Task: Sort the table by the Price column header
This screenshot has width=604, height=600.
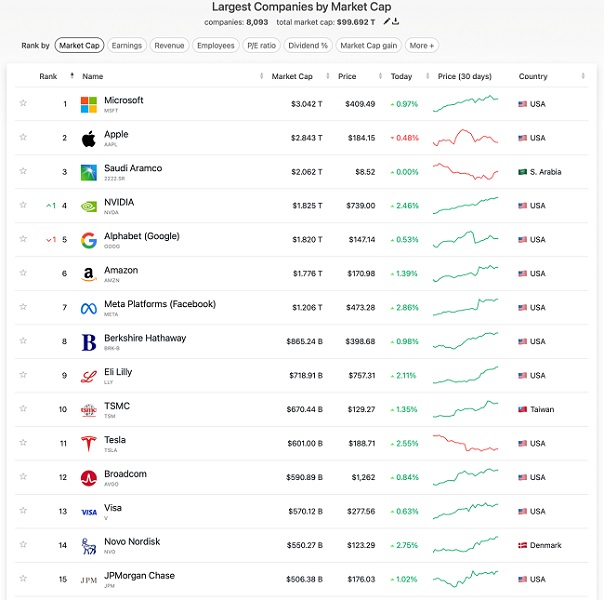Action: pyautogui.click(x=348, y=76)
